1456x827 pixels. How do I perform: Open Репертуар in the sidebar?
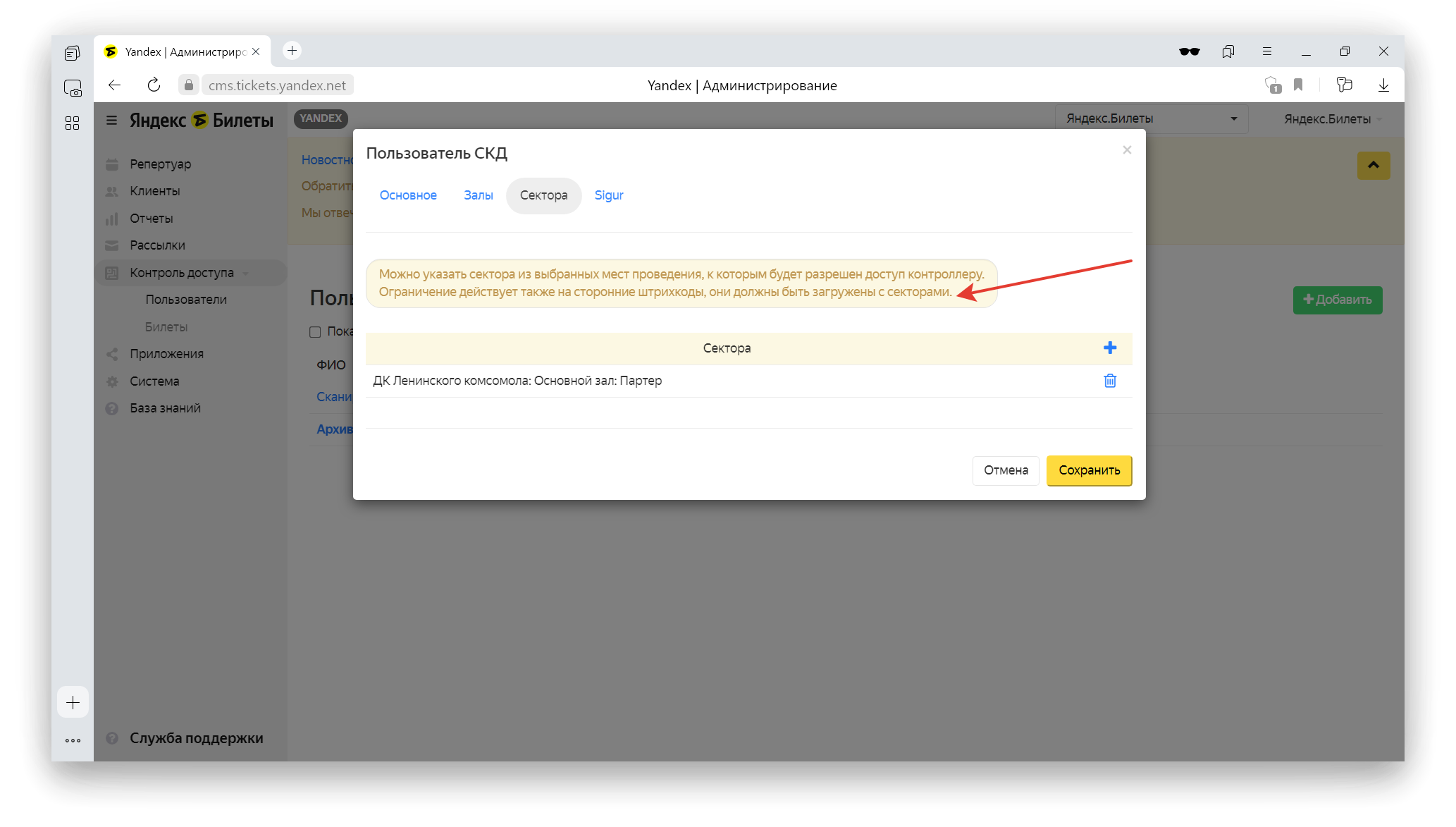pos(160,164)
